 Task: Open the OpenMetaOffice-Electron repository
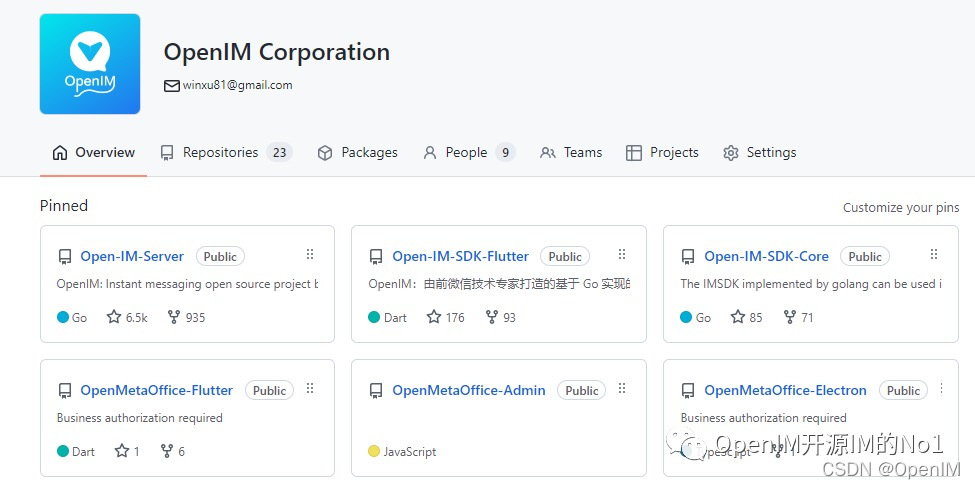[x=785, y=390]
